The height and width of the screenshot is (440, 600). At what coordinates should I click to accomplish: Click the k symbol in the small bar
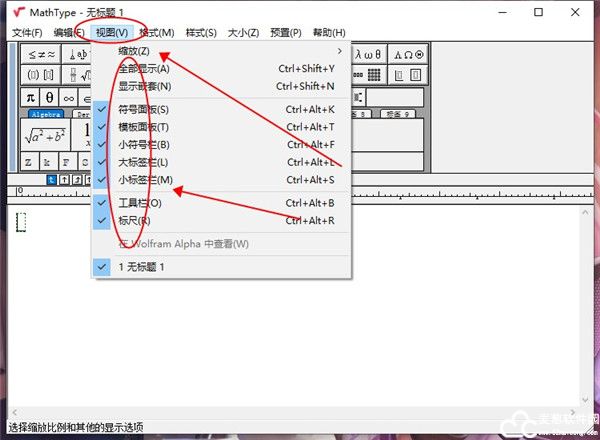coord(48,162)
